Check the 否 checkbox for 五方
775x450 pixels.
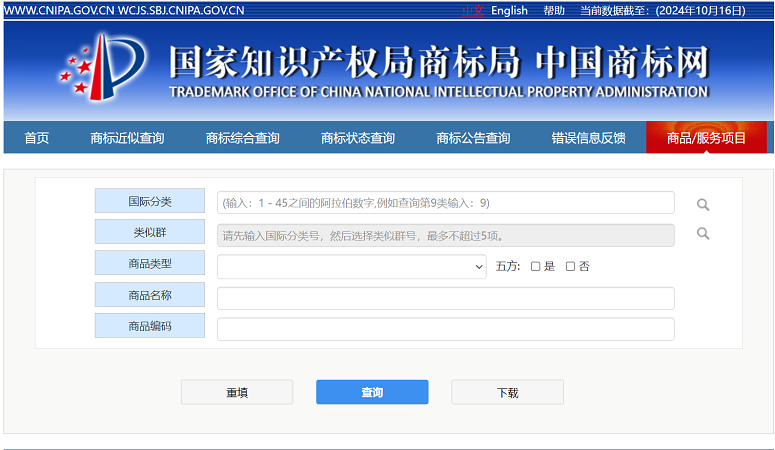coord(570,267)
